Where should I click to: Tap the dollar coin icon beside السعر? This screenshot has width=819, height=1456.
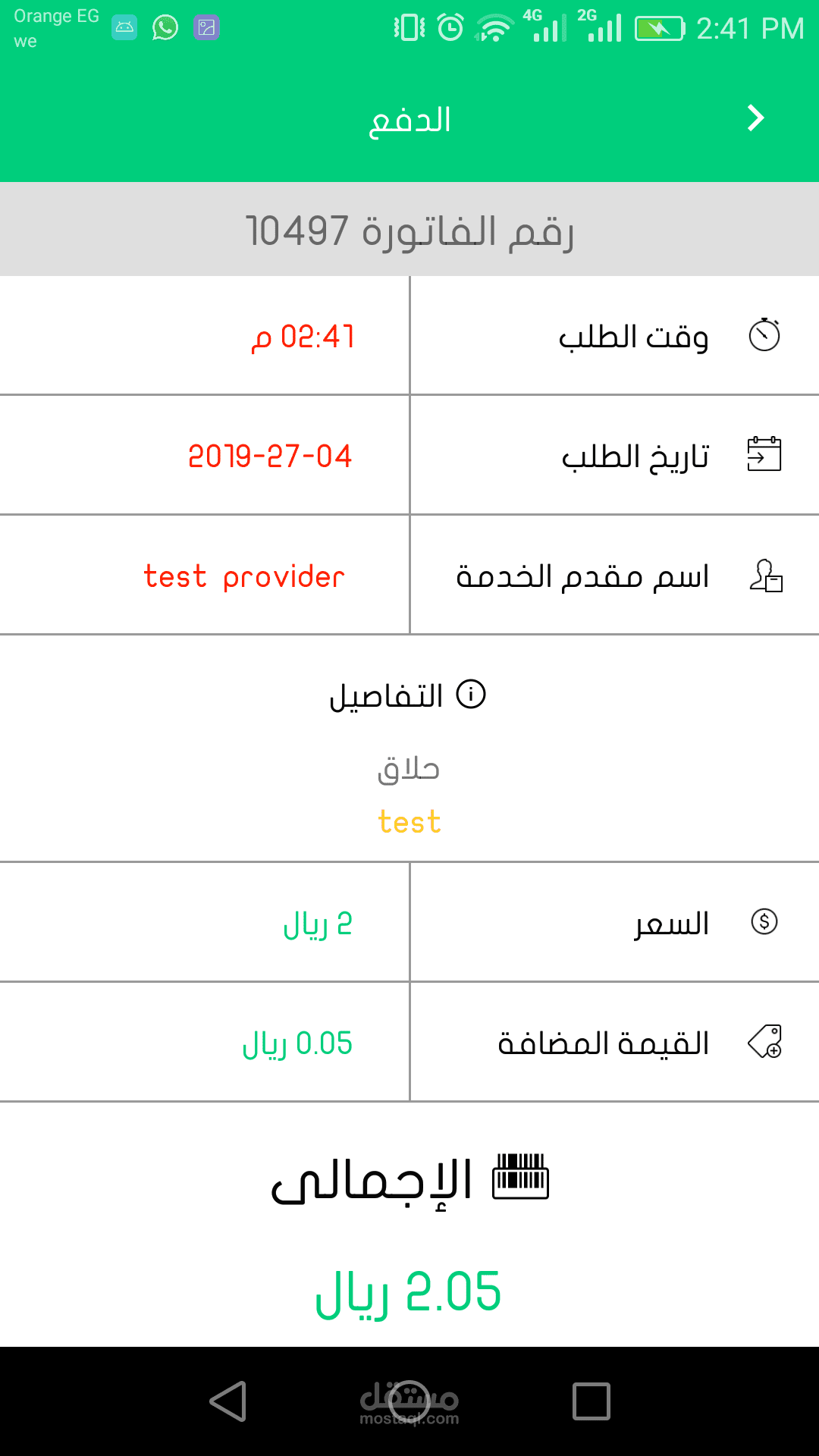[x=764, y=921]
